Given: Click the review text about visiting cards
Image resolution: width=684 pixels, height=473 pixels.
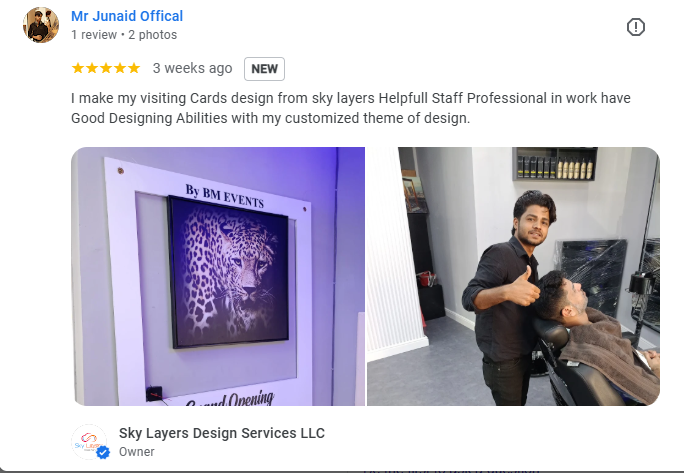Looking at the screenshot, I should tap(351, 108).
